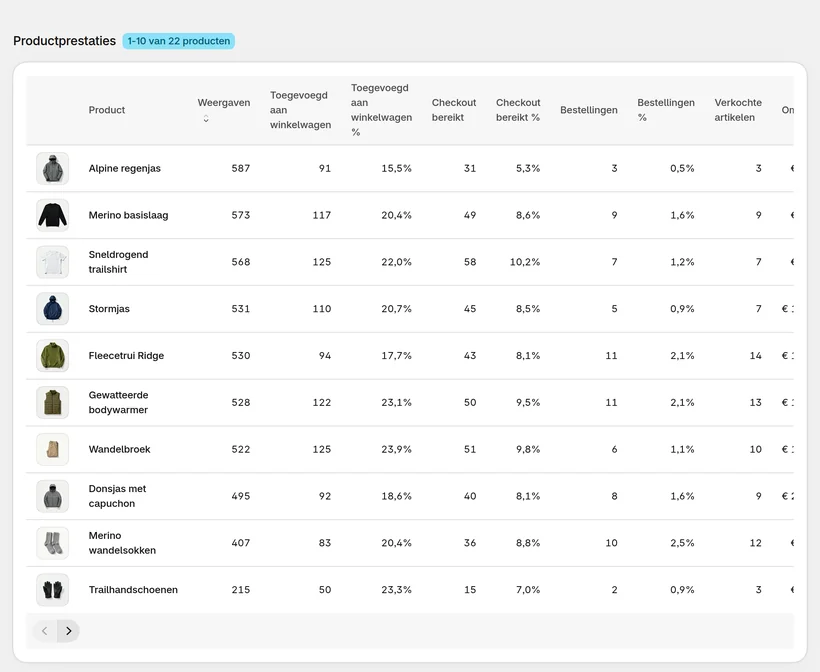Select Sneldrogend trailshirt checkout percentage 10,2%

point(525,262)
